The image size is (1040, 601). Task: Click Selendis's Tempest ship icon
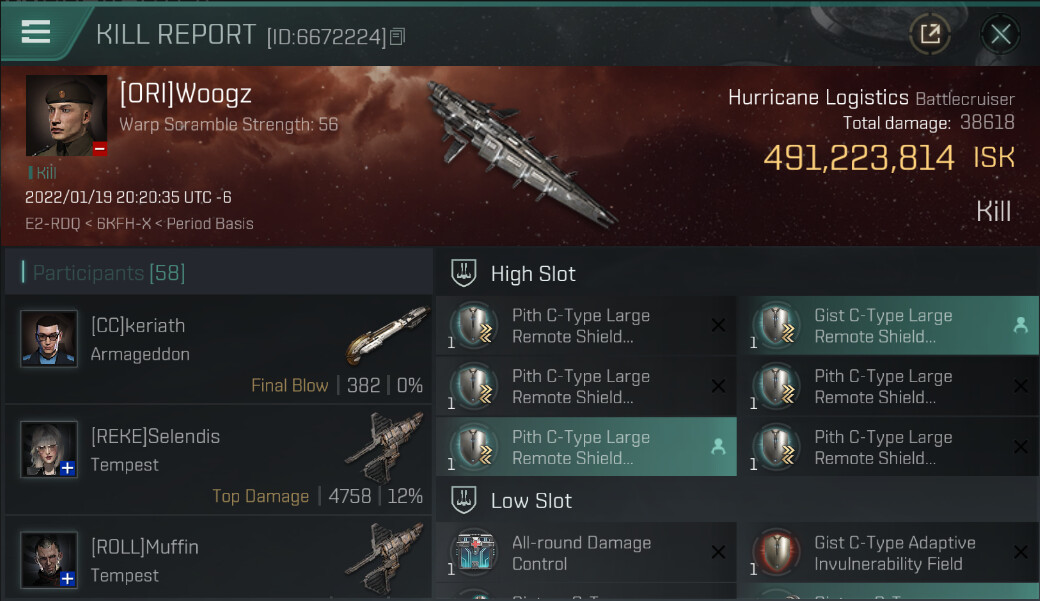[385, 446]
